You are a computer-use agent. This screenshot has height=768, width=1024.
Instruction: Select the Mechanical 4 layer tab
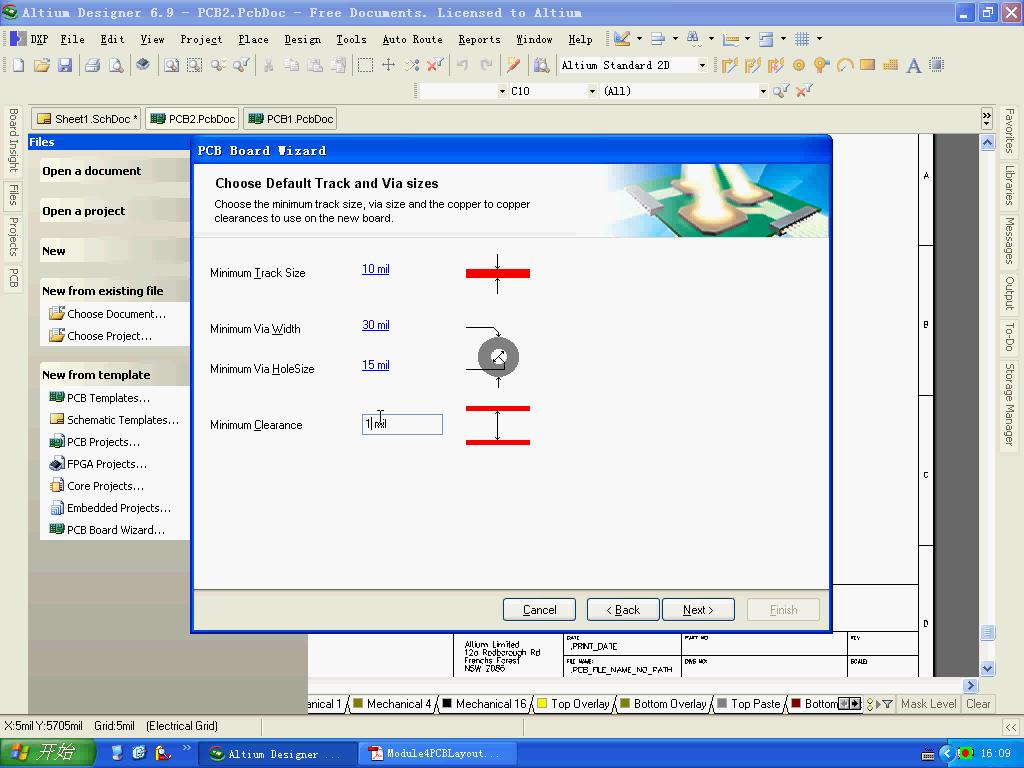point(392,704)
